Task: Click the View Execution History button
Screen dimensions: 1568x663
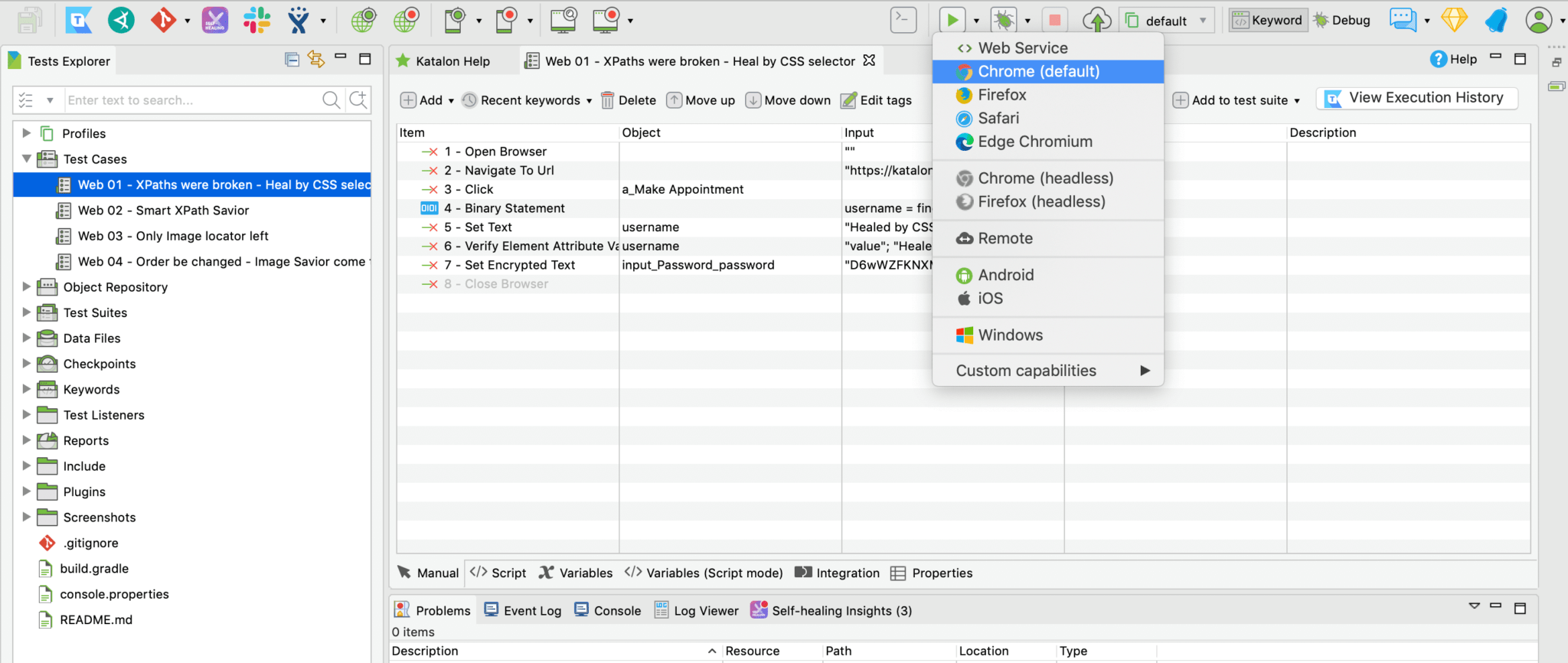Action: tap(1416, 98)
